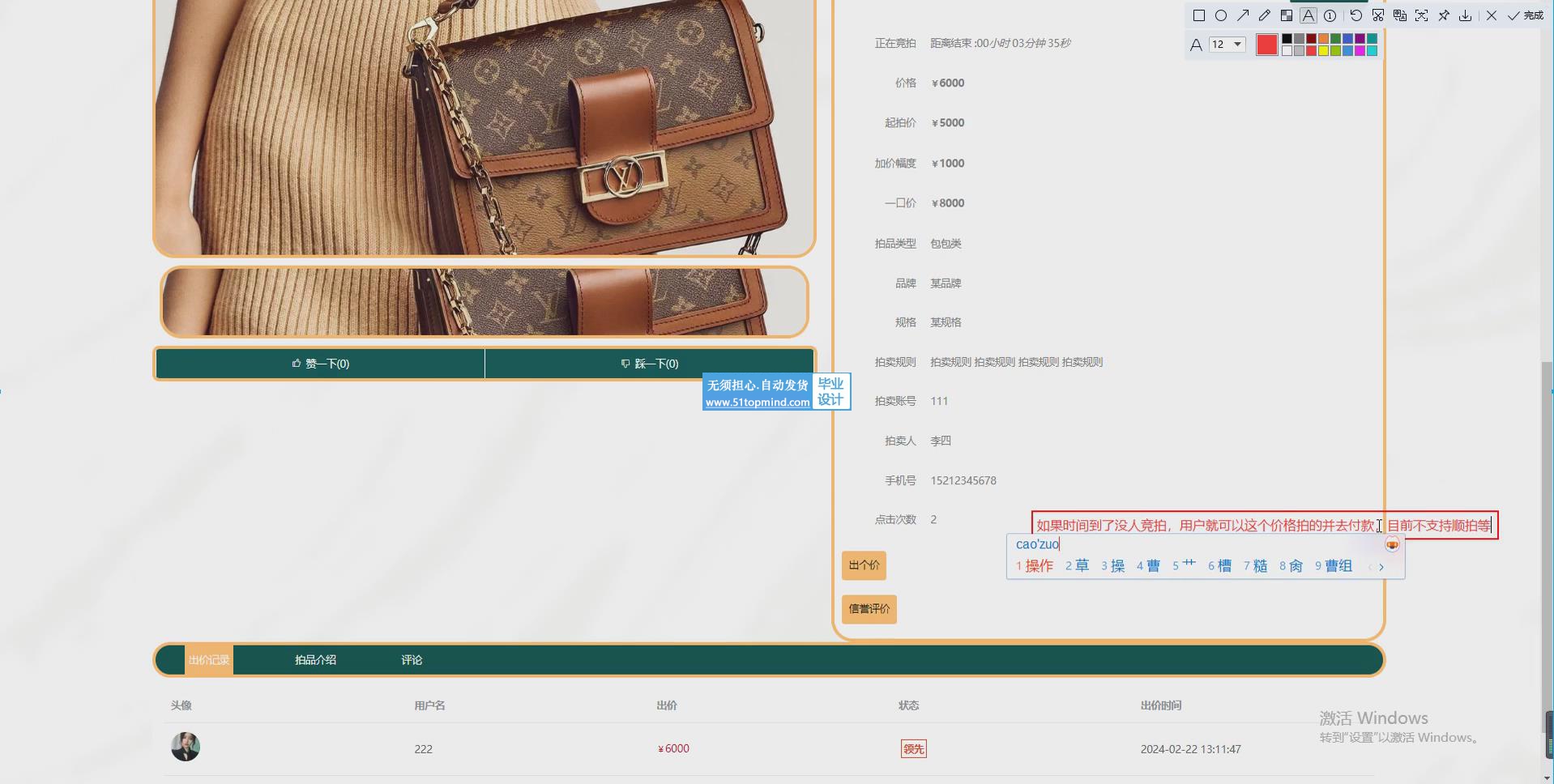Pick the cyan color swatch
The height and width of the screenshot is (784, 1554).
coord(1372,51)
